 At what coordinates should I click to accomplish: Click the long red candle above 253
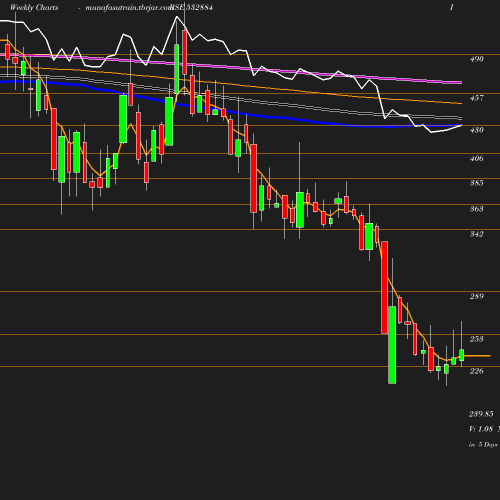coord(385,287)
